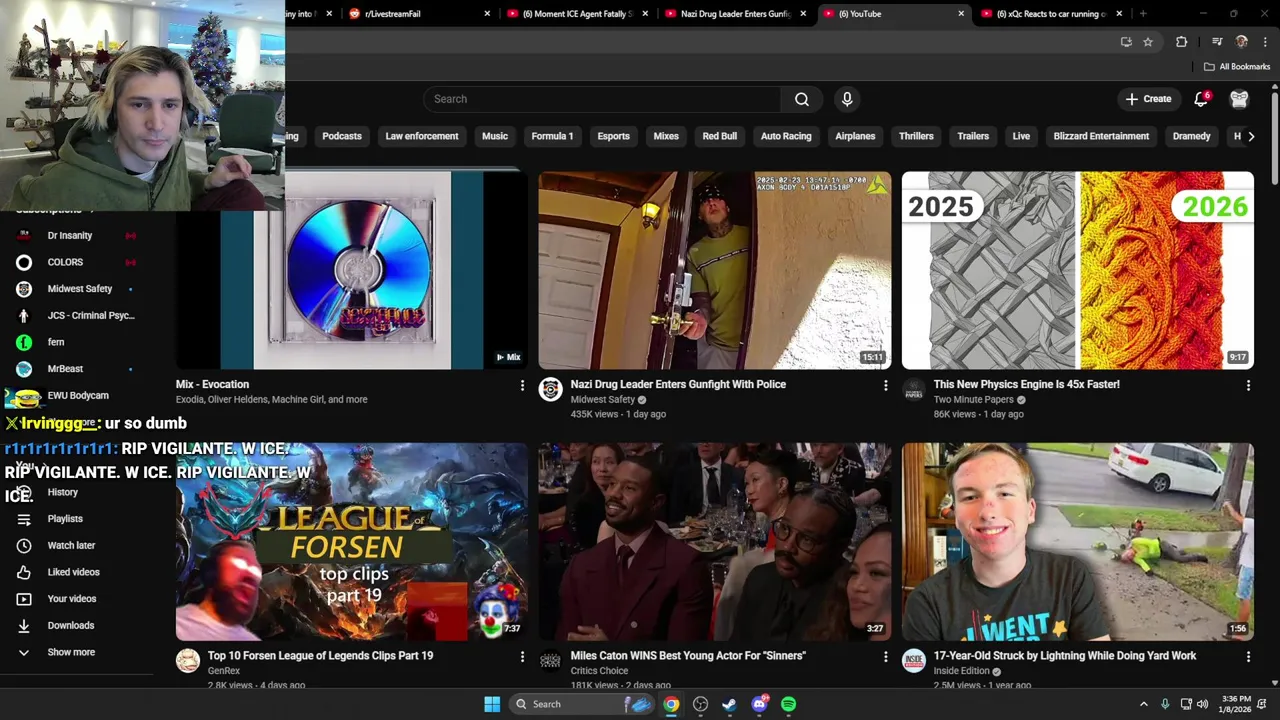Bookmark this page with star icon
1280x720 pixels.
[1148, 42]
